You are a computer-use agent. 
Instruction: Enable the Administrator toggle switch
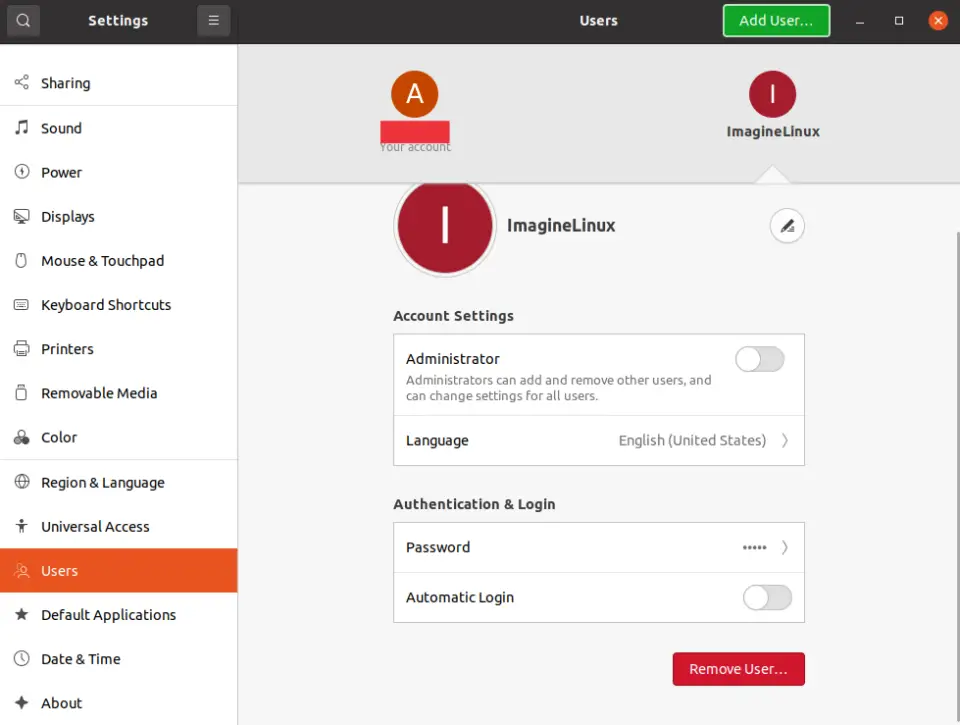coord(759,360)
